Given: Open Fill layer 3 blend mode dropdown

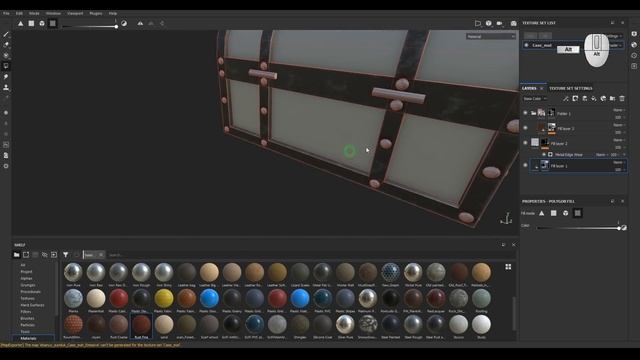Looking at the screenshot, I should [x=618, y=125].
